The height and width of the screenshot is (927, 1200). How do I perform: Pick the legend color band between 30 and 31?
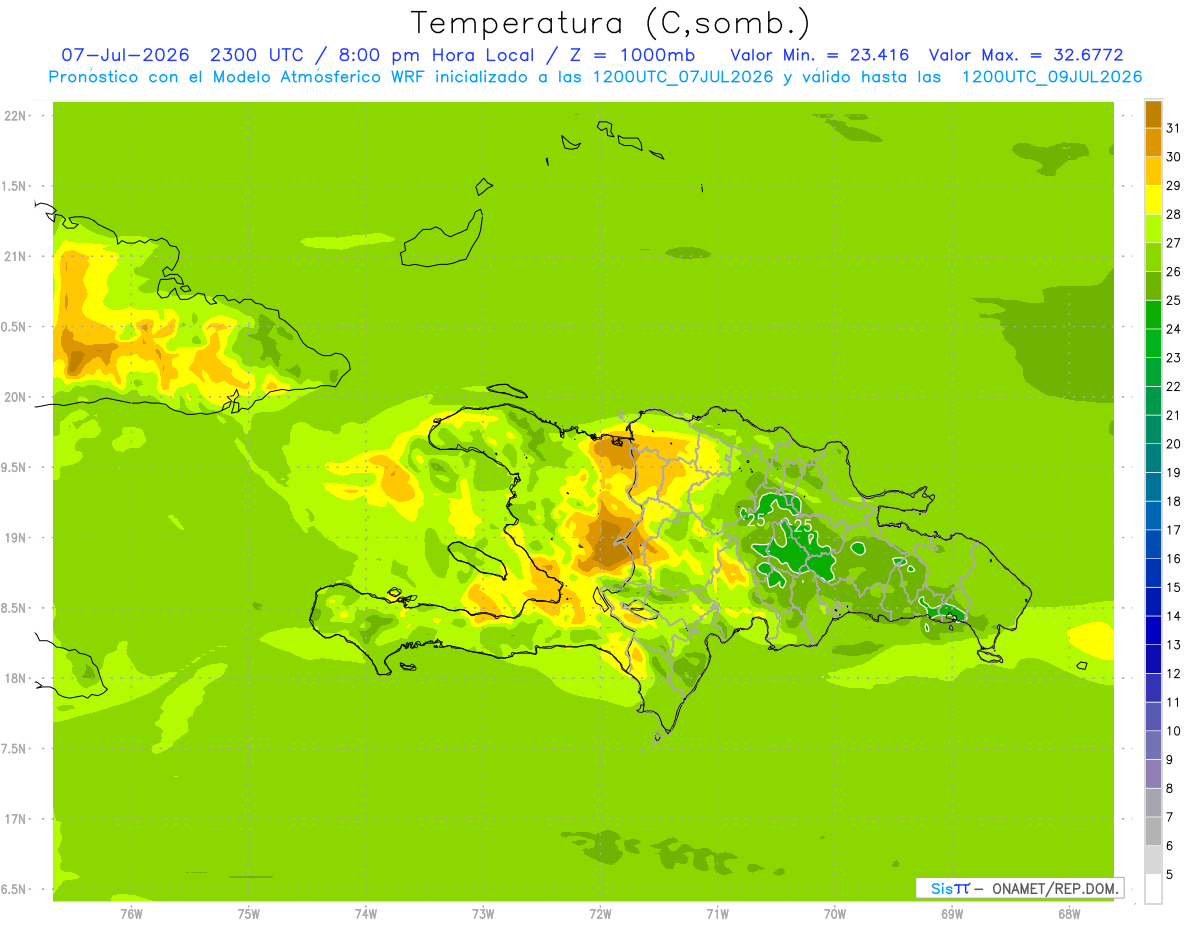(1153, 143)
